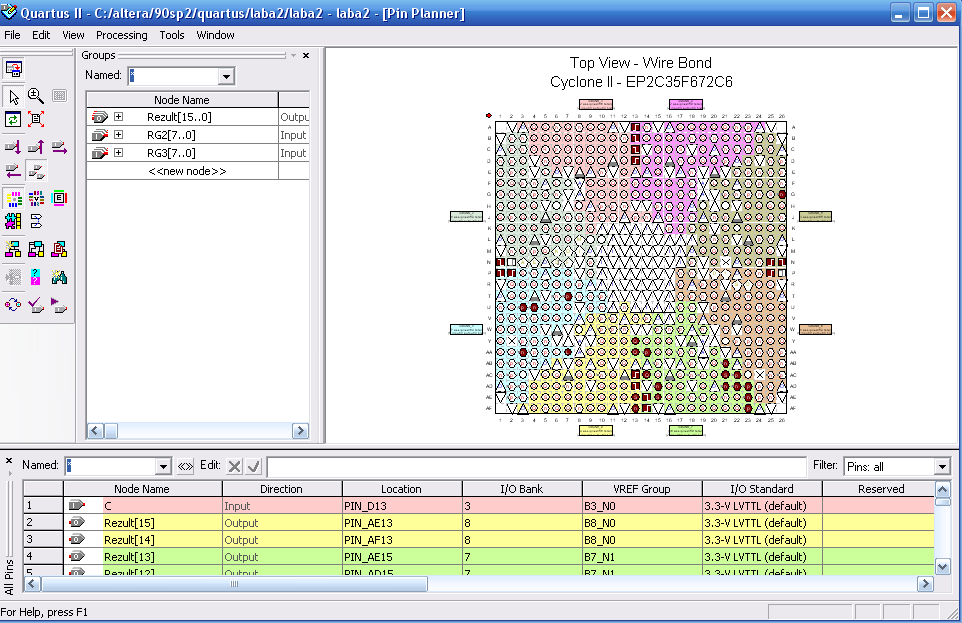Viewport: 962px width, 623px height.
Task: Open the Groups panel options arrow
Action: [294, 55]
